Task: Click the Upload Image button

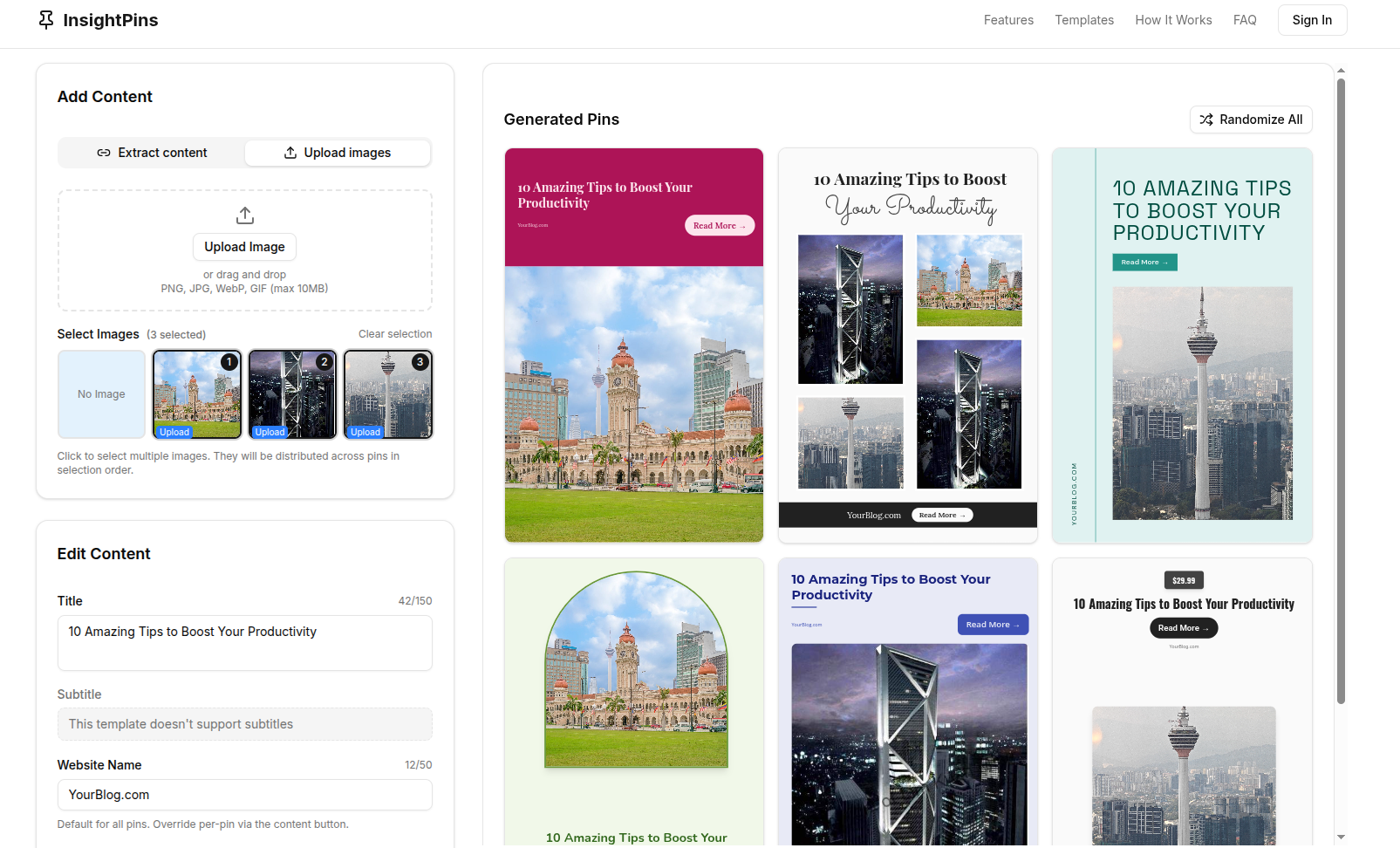Action: (244, 247)
